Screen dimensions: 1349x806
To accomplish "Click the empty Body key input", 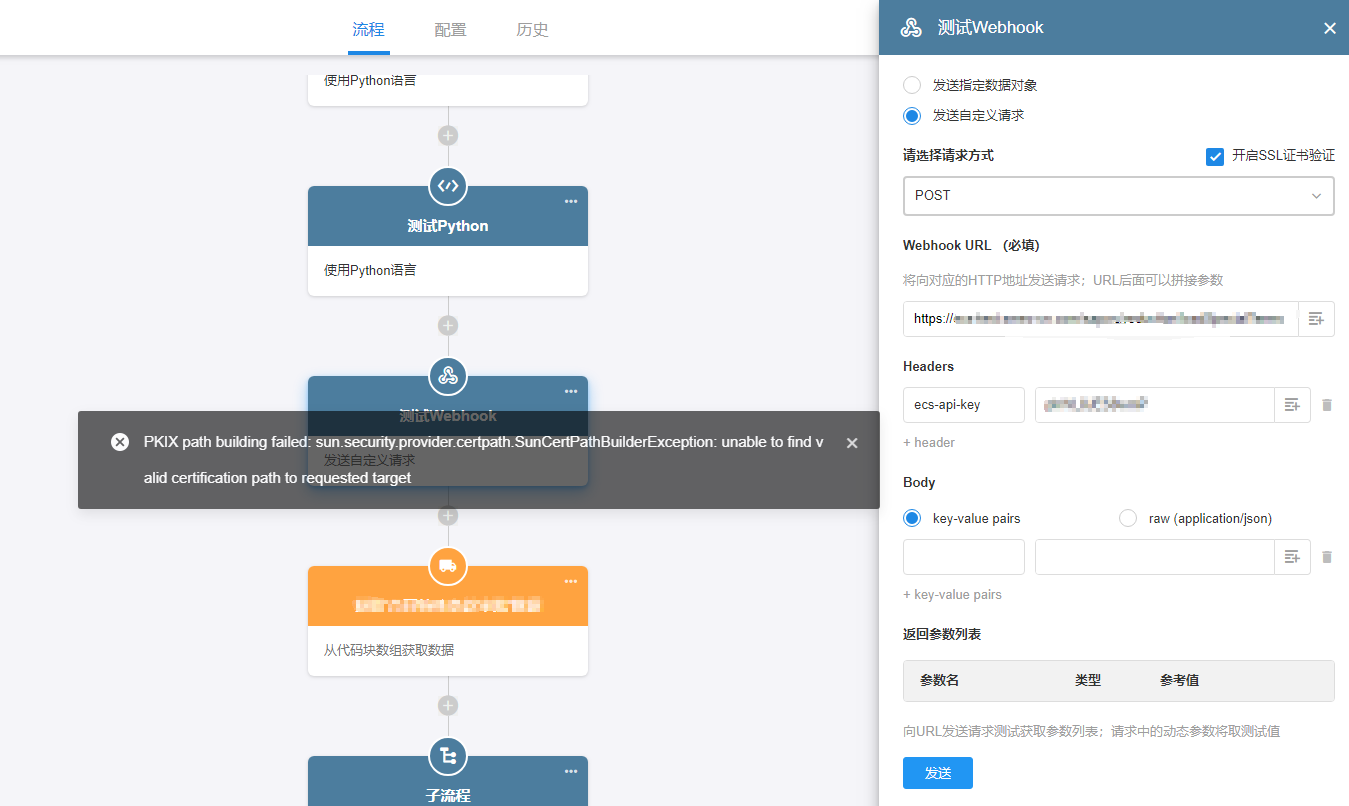I will (964, 557).
